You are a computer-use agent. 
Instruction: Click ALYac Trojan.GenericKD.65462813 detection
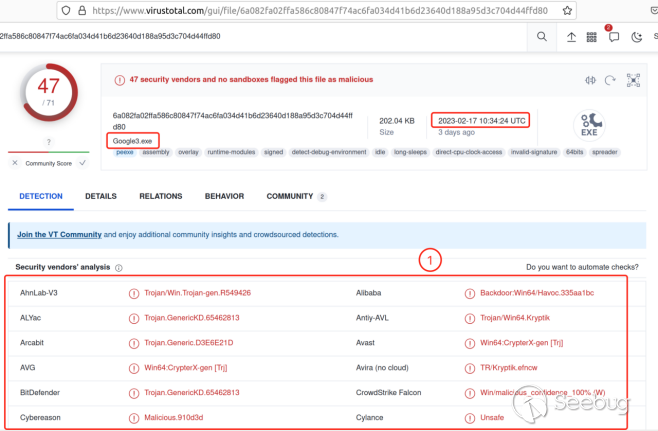pos(191,318)
